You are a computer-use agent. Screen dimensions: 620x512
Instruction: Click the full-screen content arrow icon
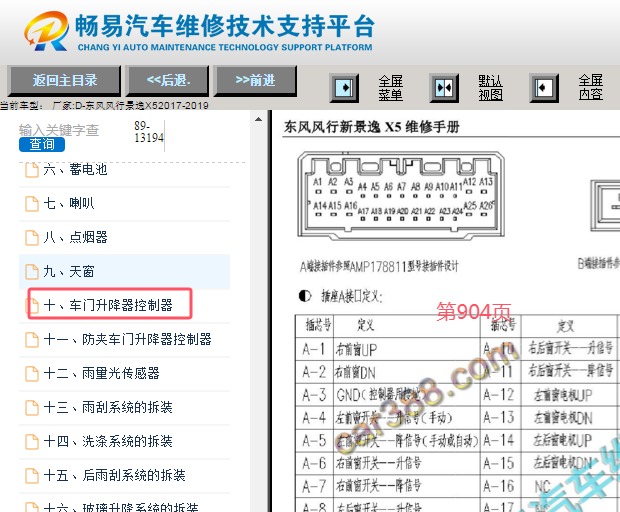coord(544,88)
